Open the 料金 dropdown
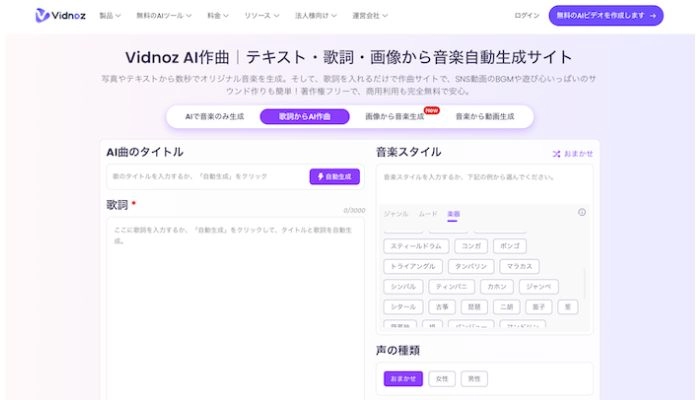700x400 pixels. [218, 16]
